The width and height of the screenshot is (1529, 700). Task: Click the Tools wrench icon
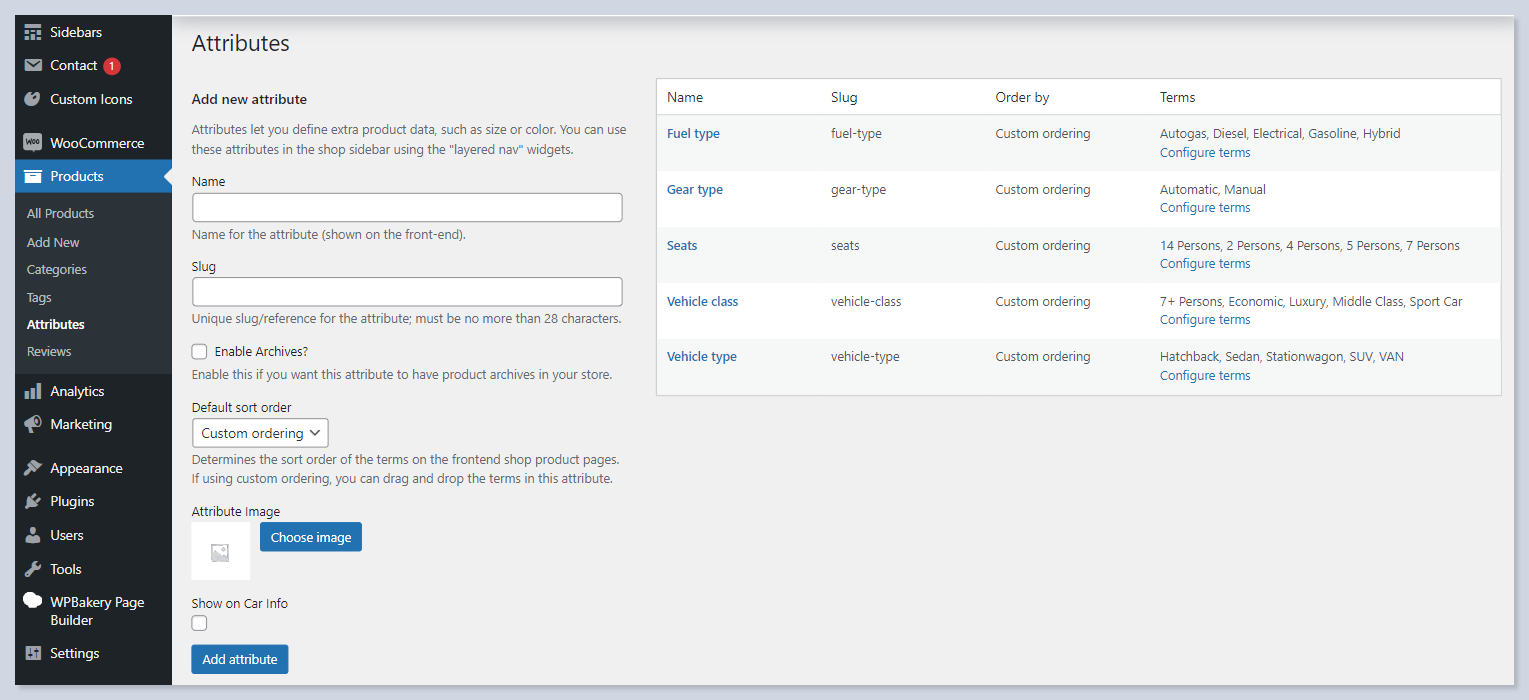pyautogui.click(x=33, y=569)
